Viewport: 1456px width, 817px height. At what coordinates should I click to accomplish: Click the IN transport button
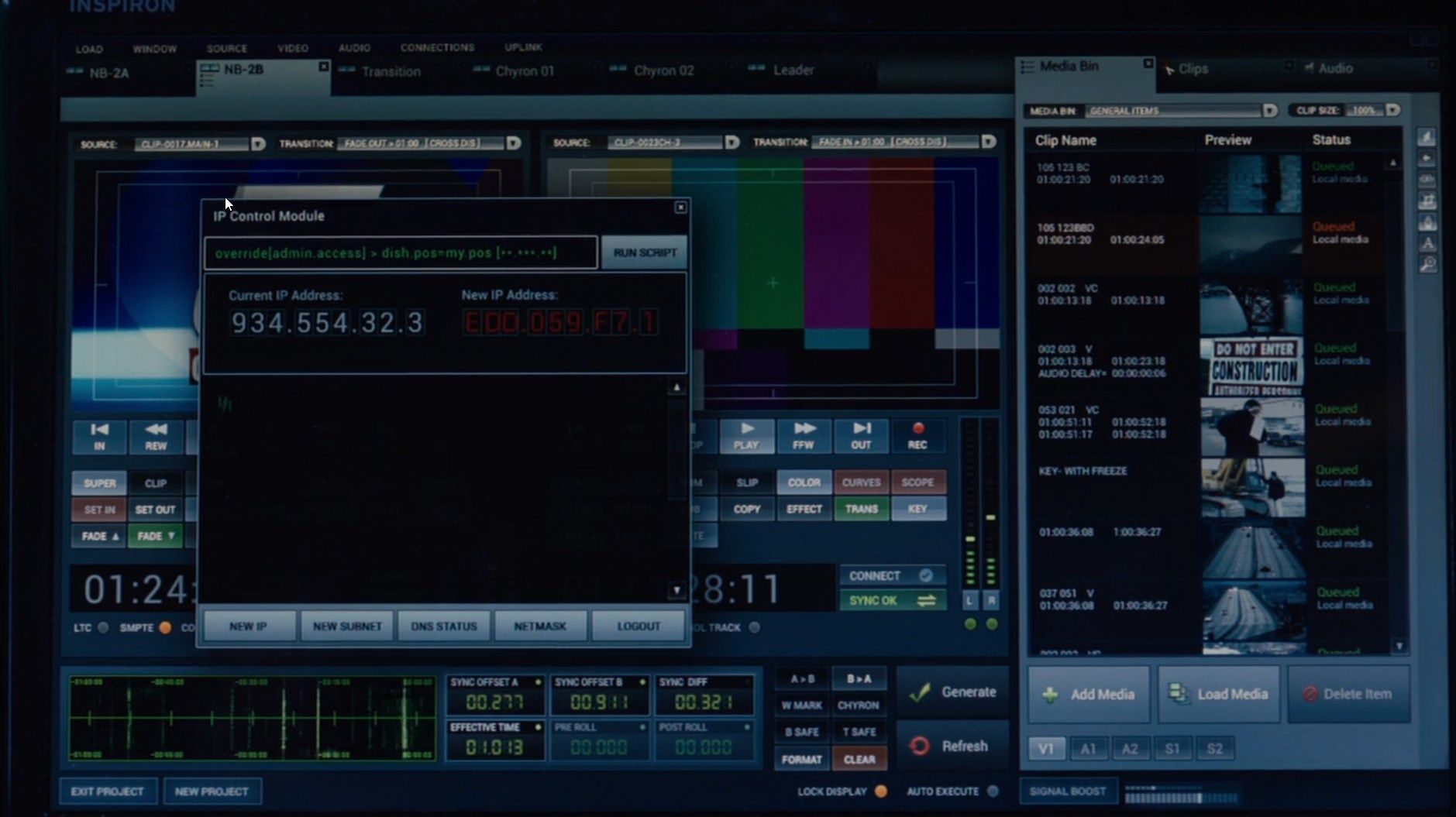point(99,437)
